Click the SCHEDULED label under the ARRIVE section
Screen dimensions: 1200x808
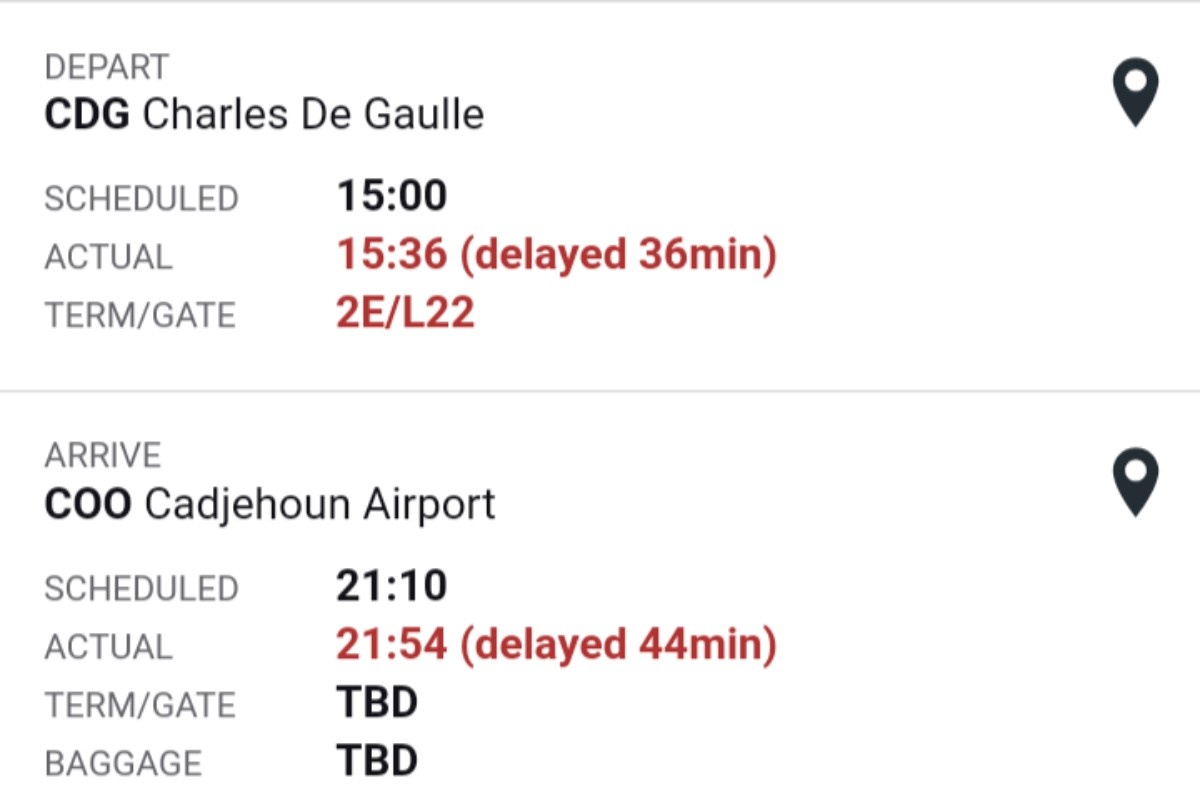pyautogui.click(x=141, y=588)
